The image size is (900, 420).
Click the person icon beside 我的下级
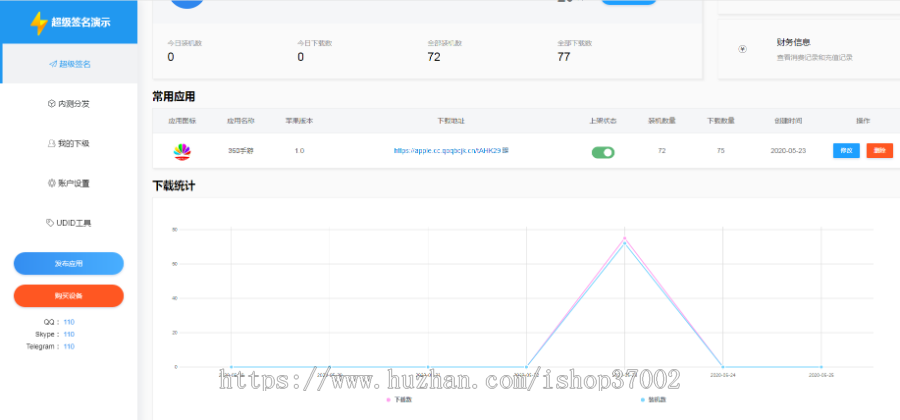click(x=51, y=143)
